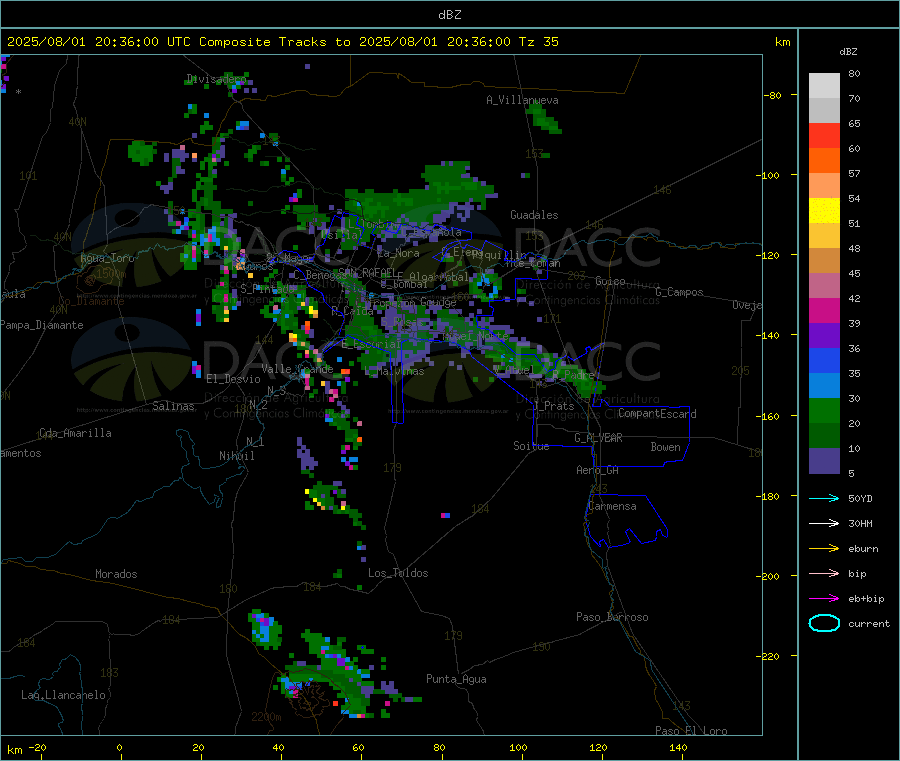Click the 'G_Campos' map label
Screen dimensions: 900x761
tap(679, 292)
